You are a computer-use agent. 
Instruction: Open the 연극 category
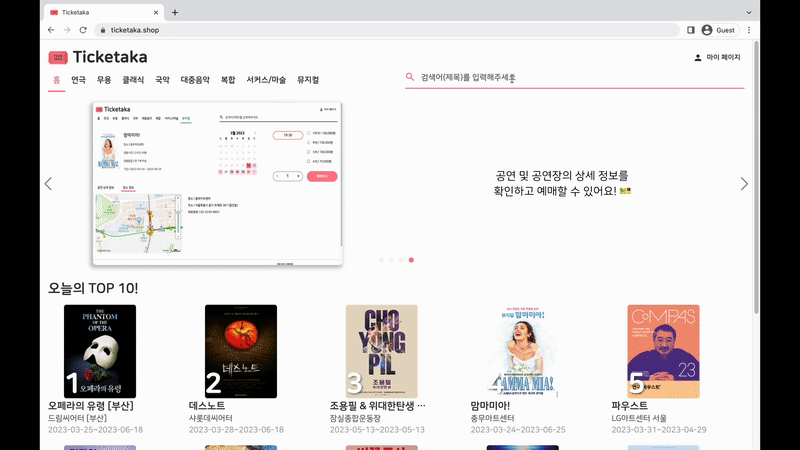point(79,80)
